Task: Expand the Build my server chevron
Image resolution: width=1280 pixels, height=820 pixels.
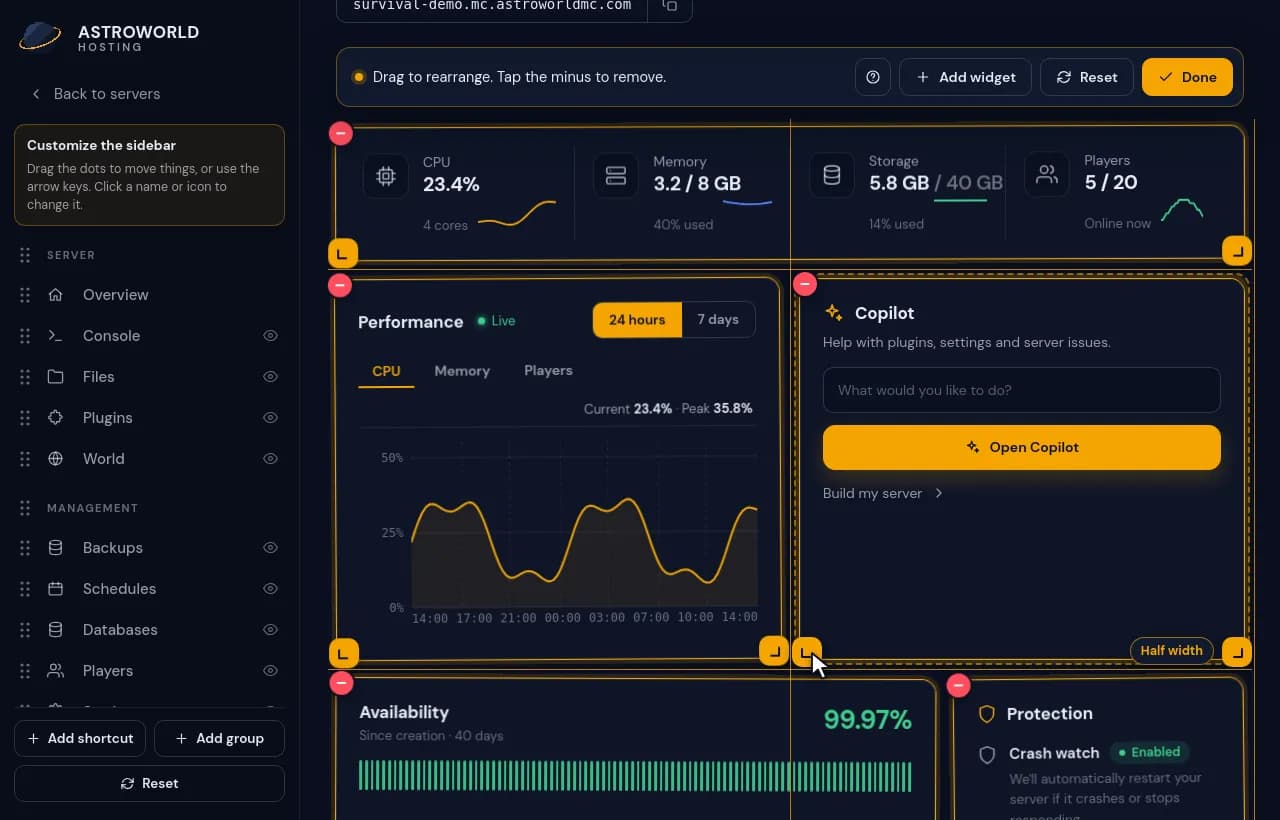Action: (938, 493)
